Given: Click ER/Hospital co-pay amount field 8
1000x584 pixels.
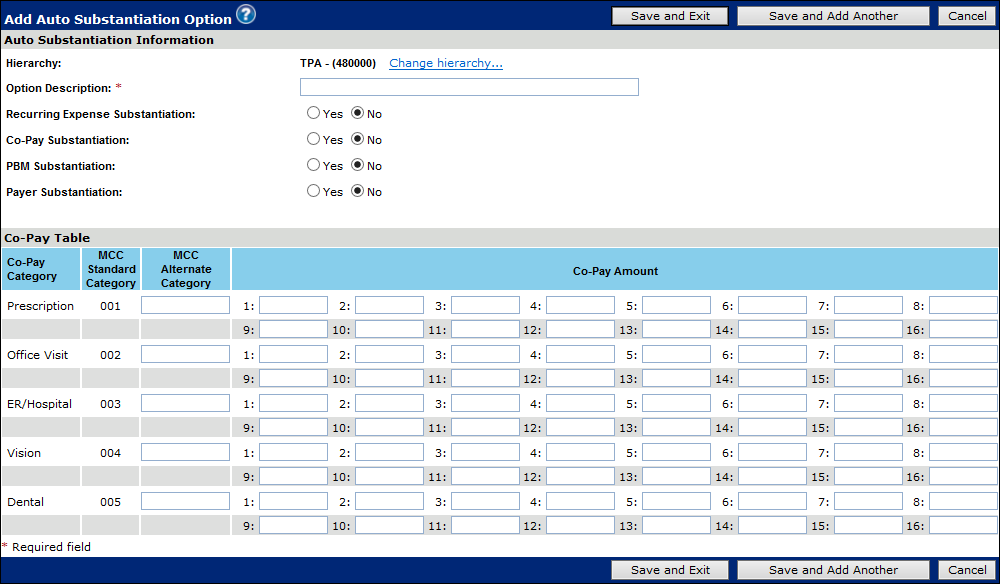Looking at the screenshot, I should 963,403.
